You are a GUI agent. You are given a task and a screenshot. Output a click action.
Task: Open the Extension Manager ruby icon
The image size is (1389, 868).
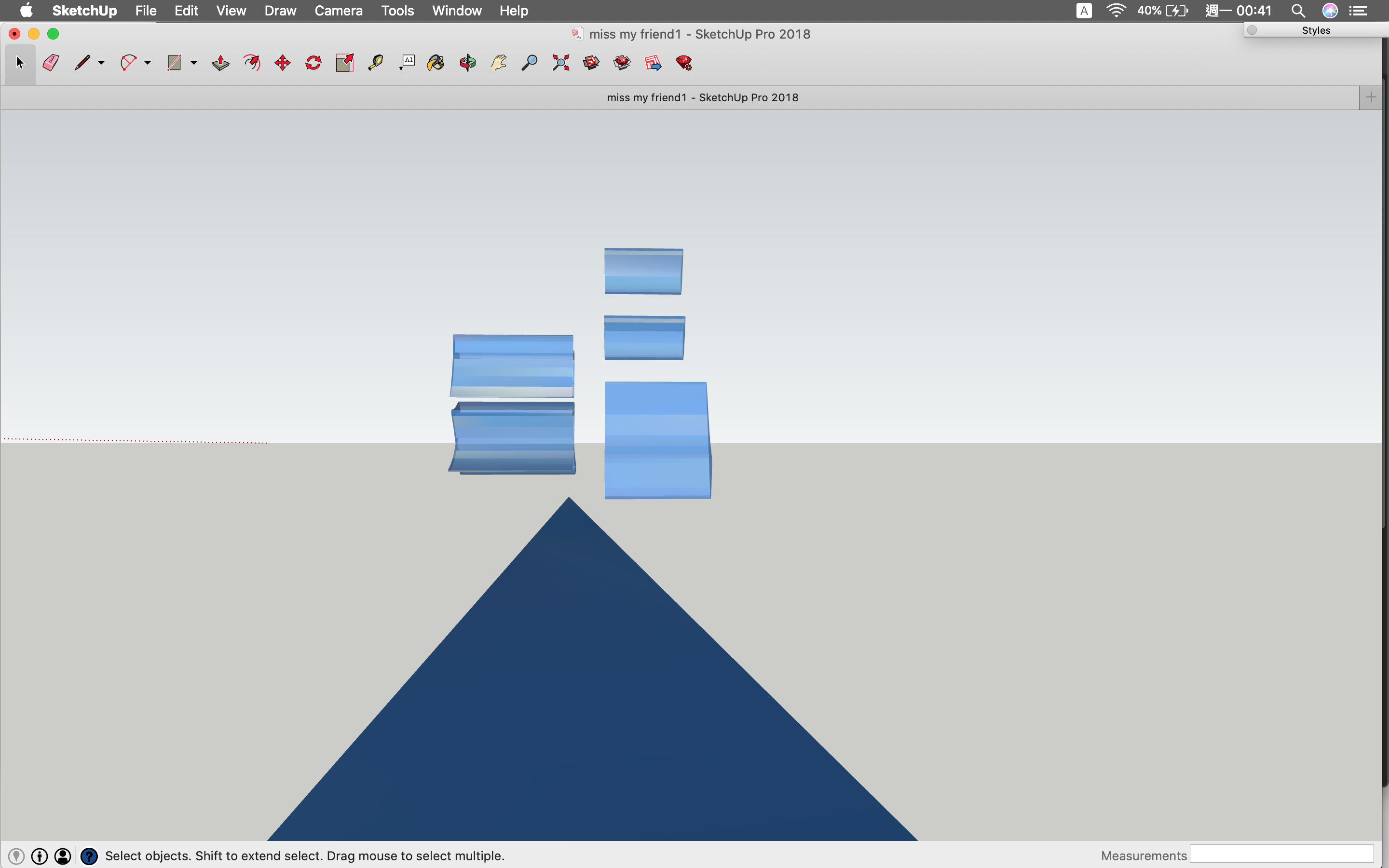tap(683, 63)
